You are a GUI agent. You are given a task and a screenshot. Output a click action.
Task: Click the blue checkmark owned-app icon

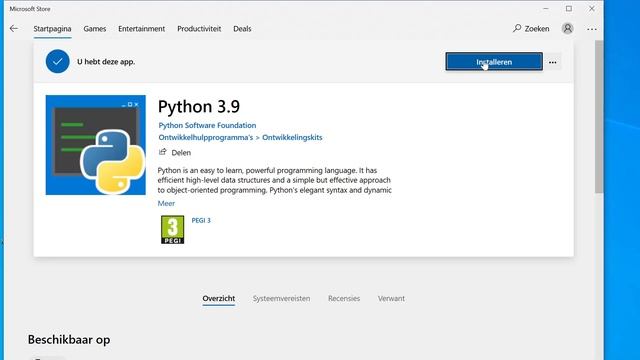click(58, 62)
